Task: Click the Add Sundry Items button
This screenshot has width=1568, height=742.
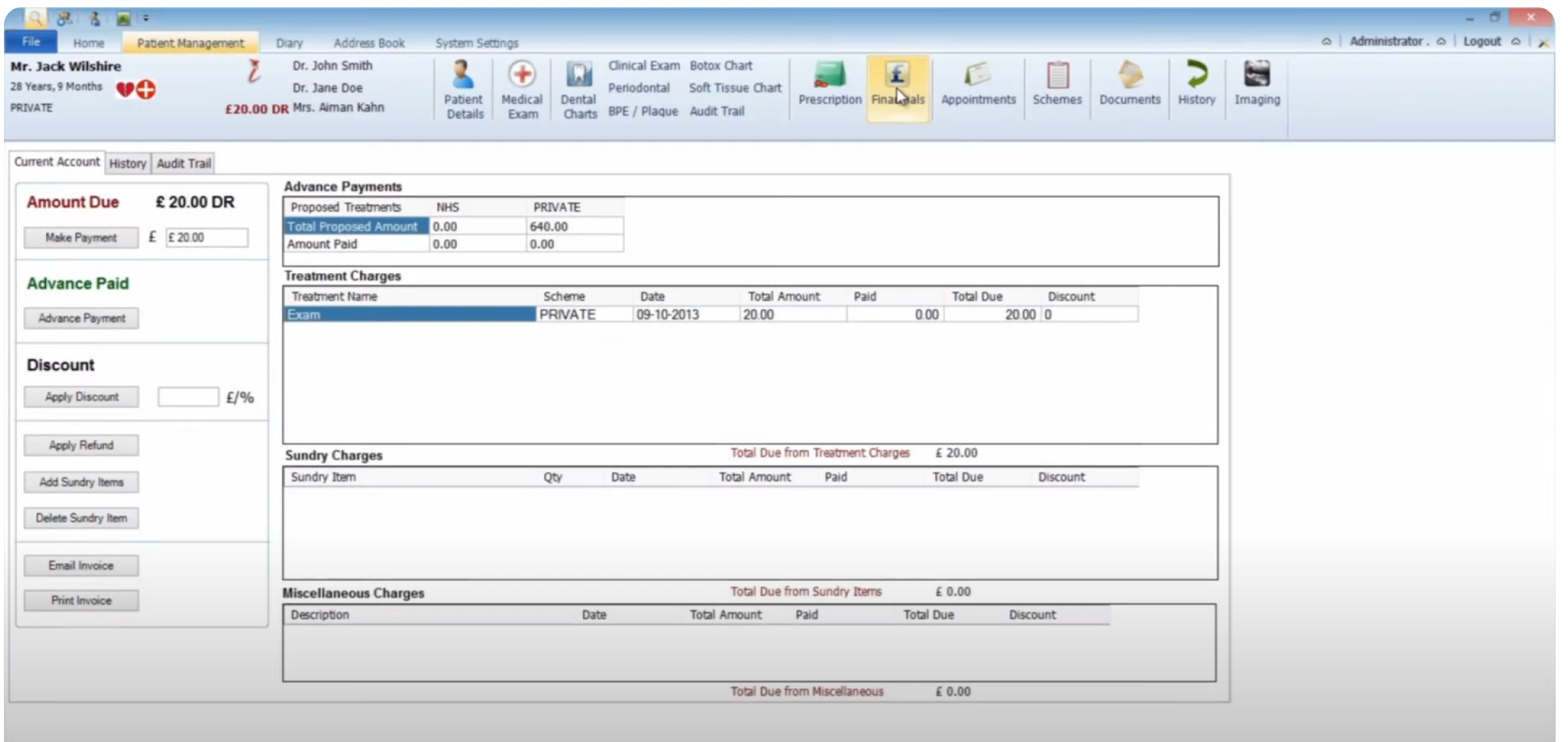Action: click(x=81, y=482)
